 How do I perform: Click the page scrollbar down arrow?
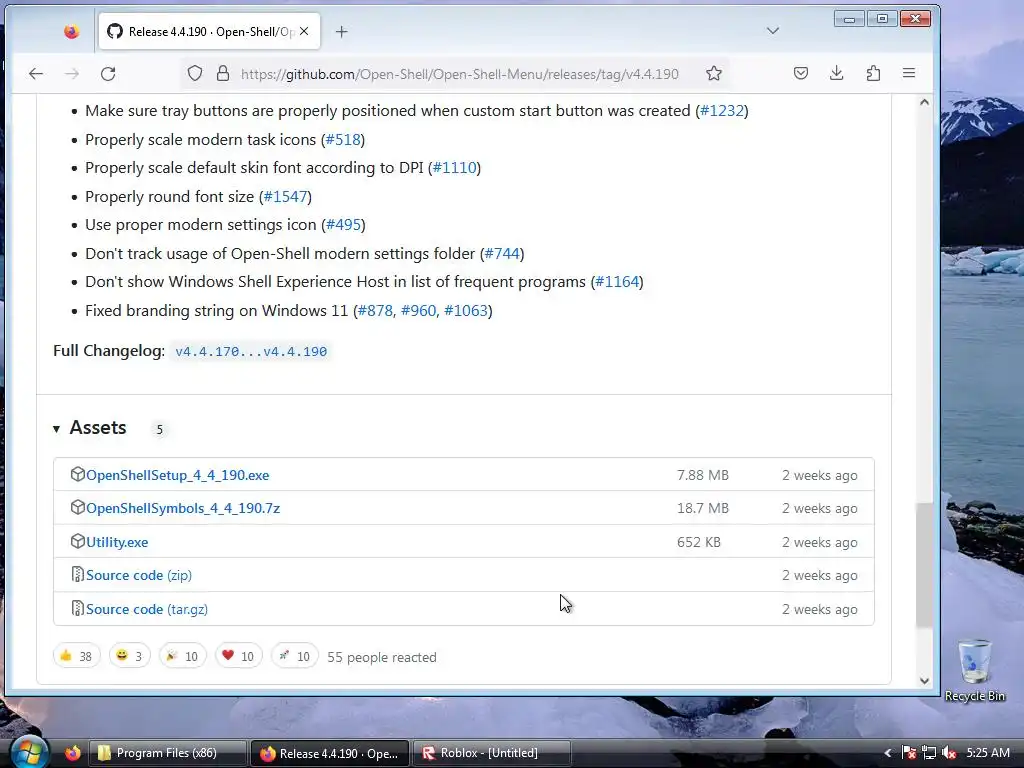924,680
